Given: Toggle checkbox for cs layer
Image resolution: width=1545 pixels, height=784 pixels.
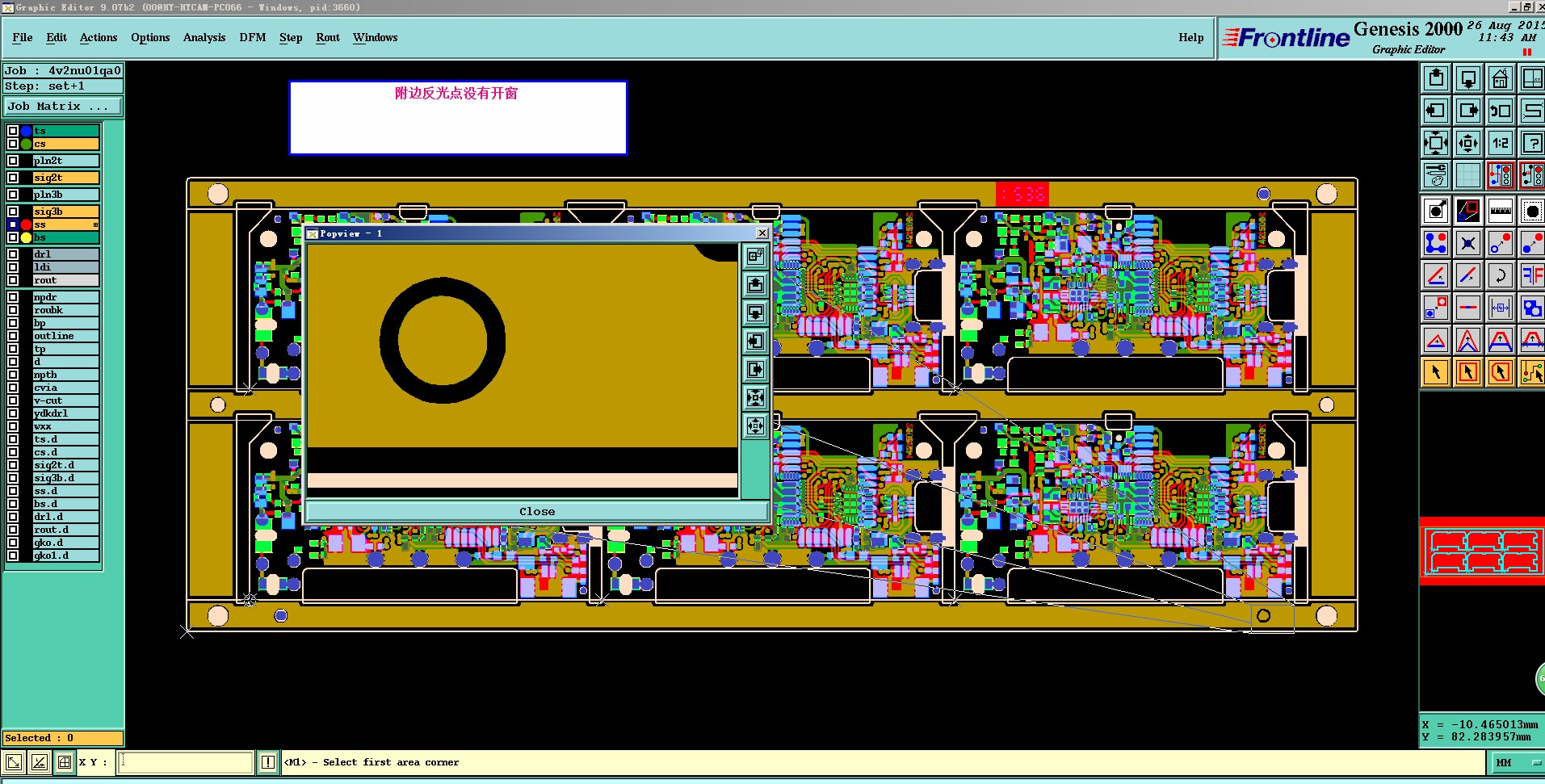Looking at the screenshot, I should [13, 144].
